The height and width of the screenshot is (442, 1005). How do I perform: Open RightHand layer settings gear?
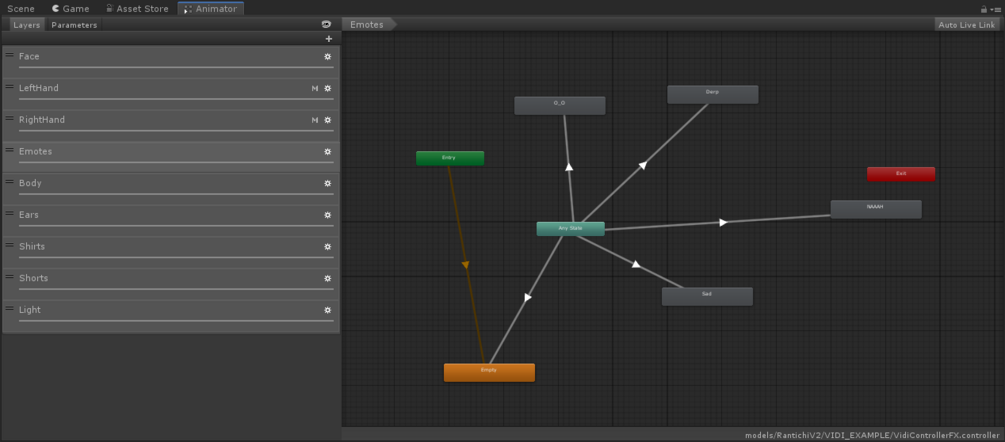[328, 120]
